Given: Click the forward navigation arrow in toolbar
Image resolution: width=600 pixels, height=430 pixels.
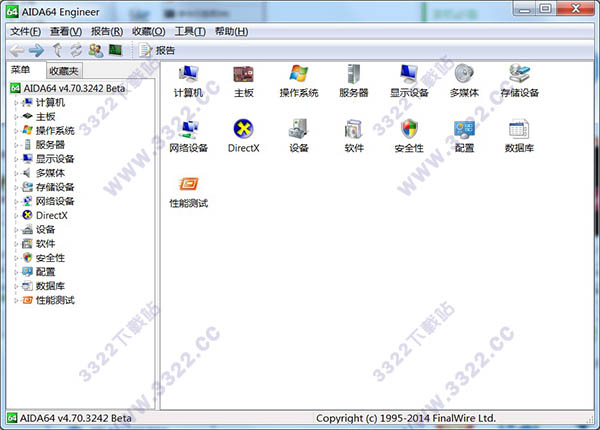Looking at the screenshot, I should (36, 50).
